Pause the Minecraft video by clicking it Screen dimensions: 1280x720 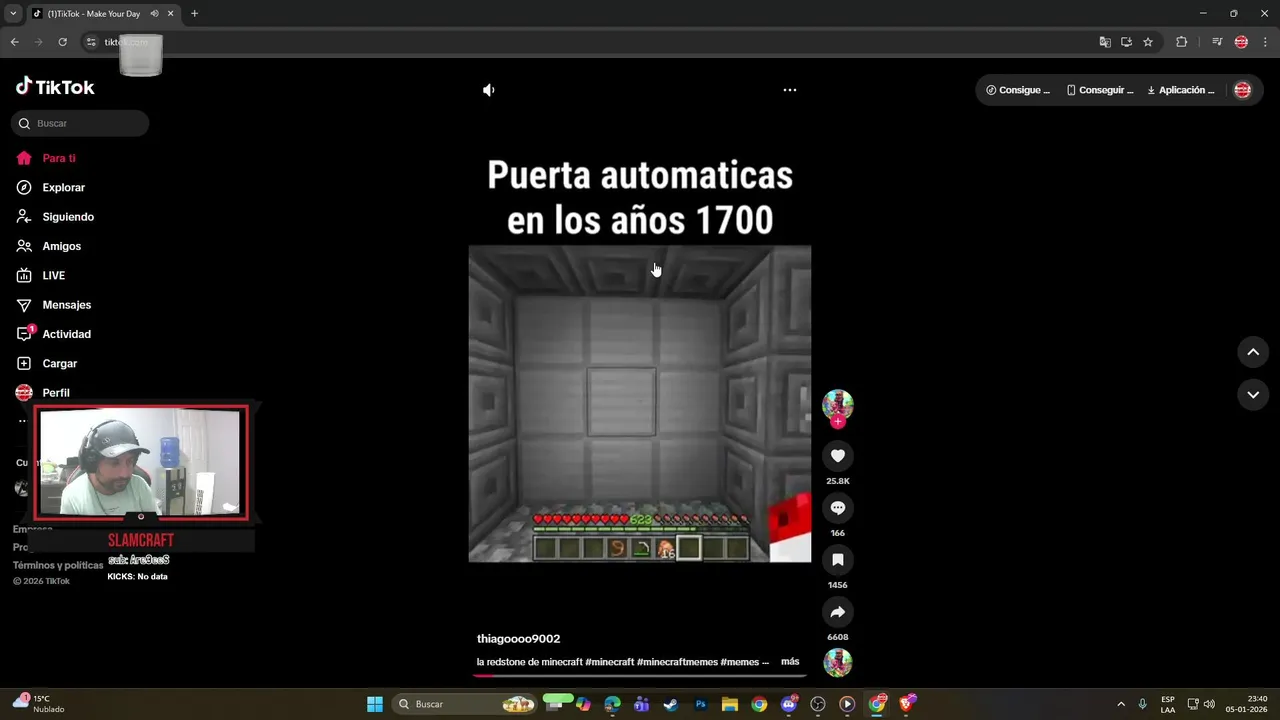point(640,404)
